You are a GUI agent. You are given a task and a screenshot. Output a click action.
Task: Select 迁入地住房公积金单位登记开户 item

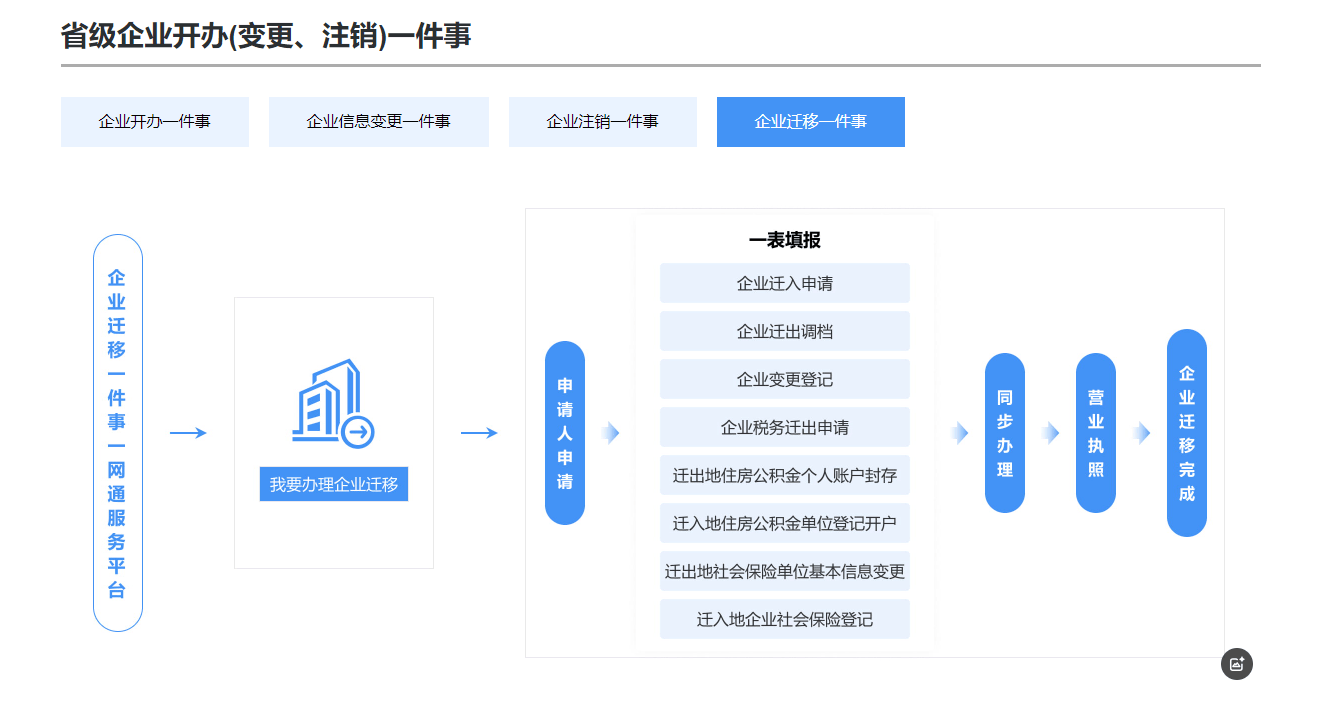(785, 523)
